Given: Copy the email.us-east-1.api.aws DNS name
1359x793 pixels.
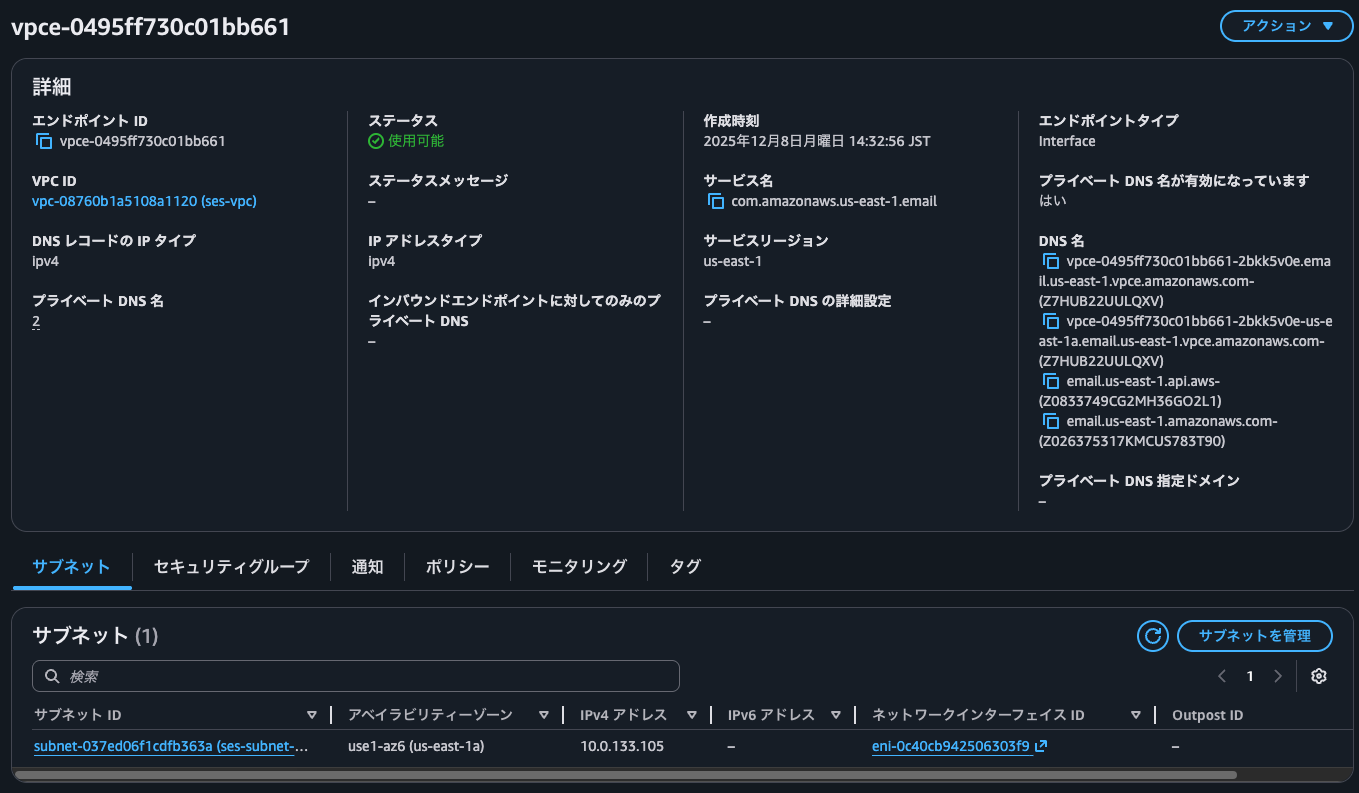Looking at the screenshot, I should click(1050, 381).
